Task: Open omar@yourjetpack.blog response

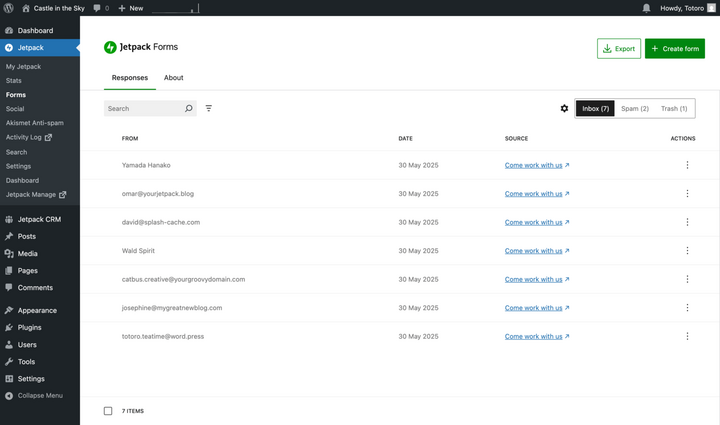Action: (x=158, y=194)
